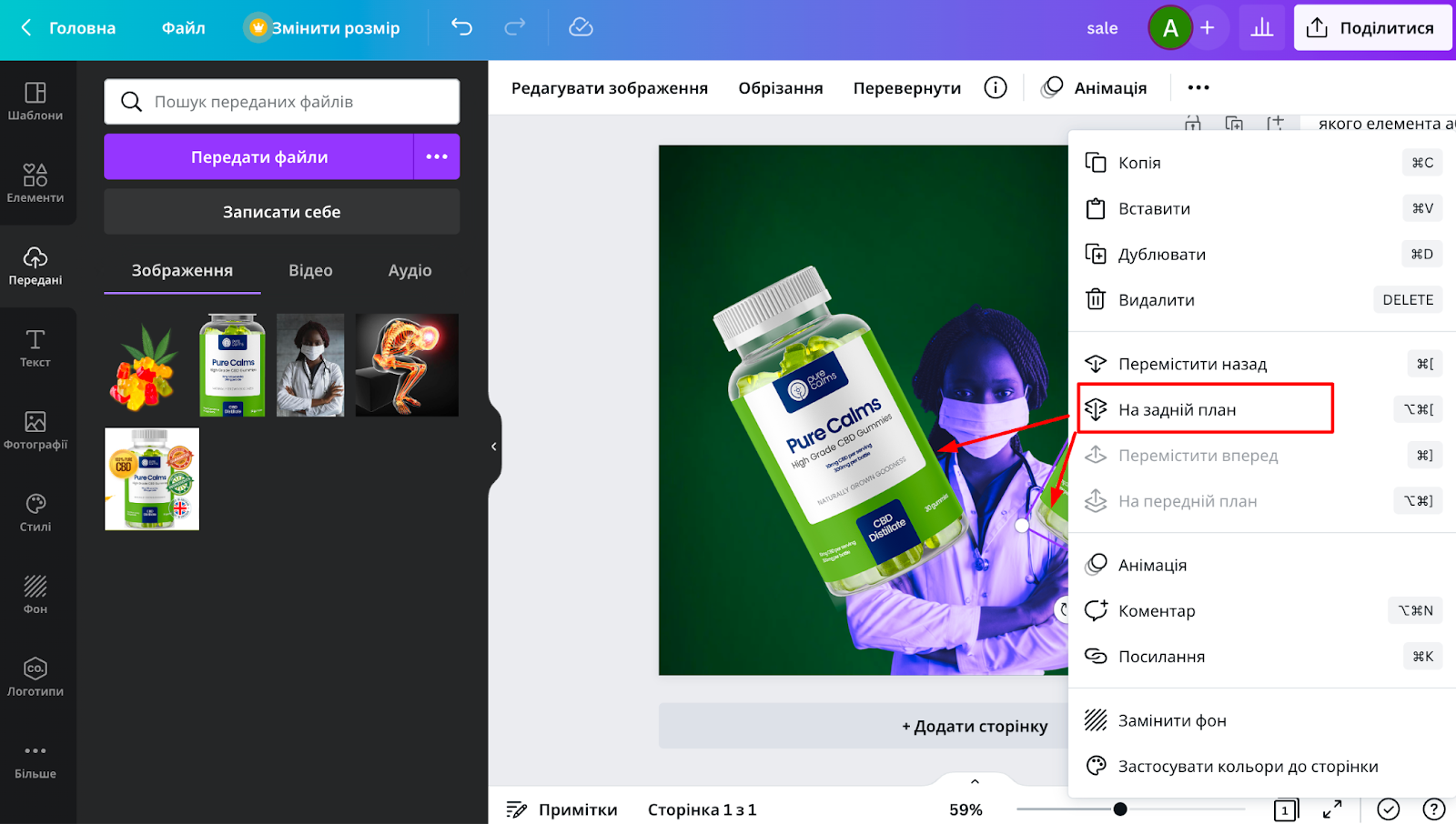Choose Коментар in the context menu

[x=1262, y=610]
